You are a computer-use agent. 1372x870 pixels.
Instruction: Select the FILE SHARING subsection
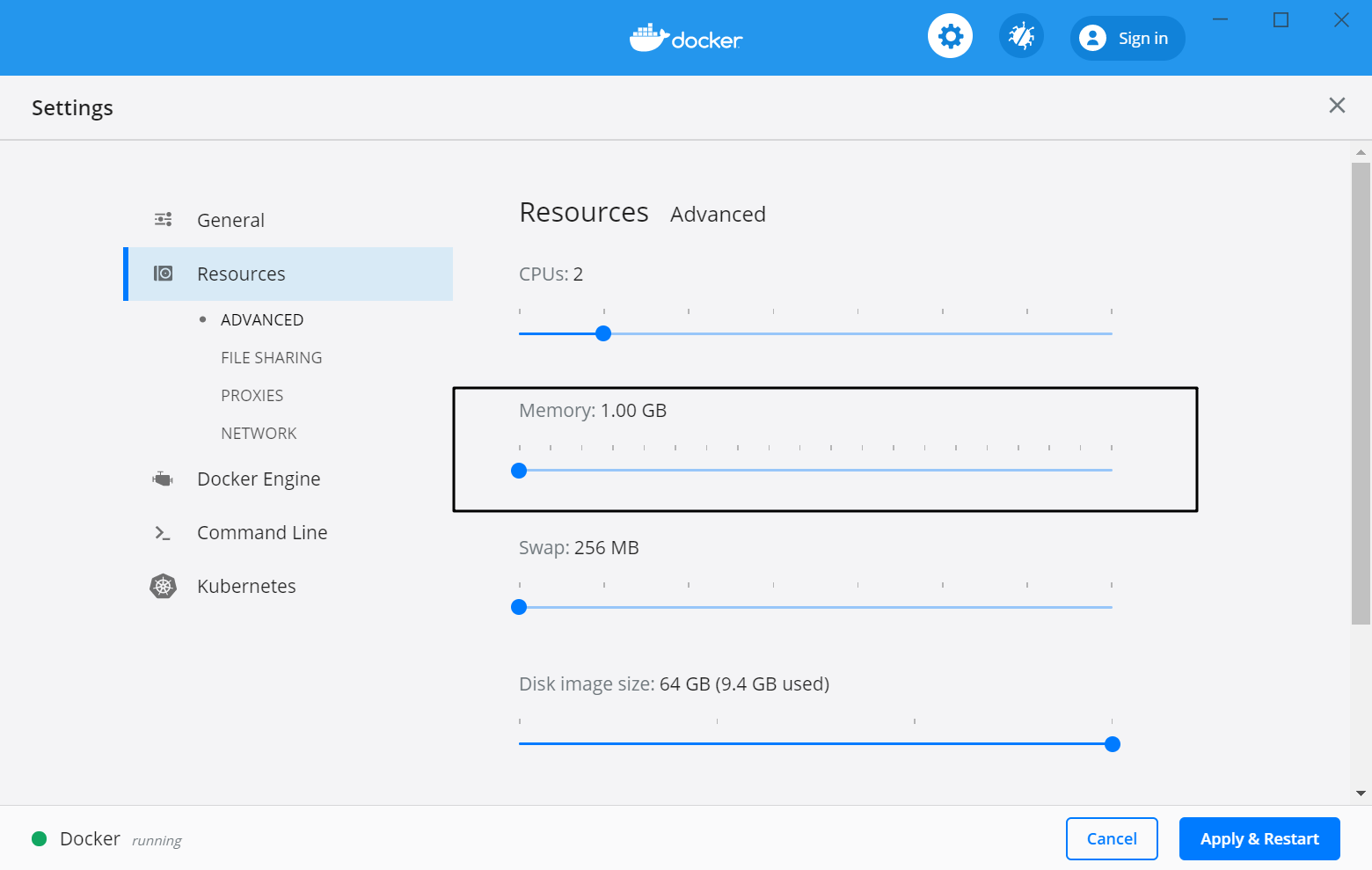pyautogui.click(x=271, y=358)
